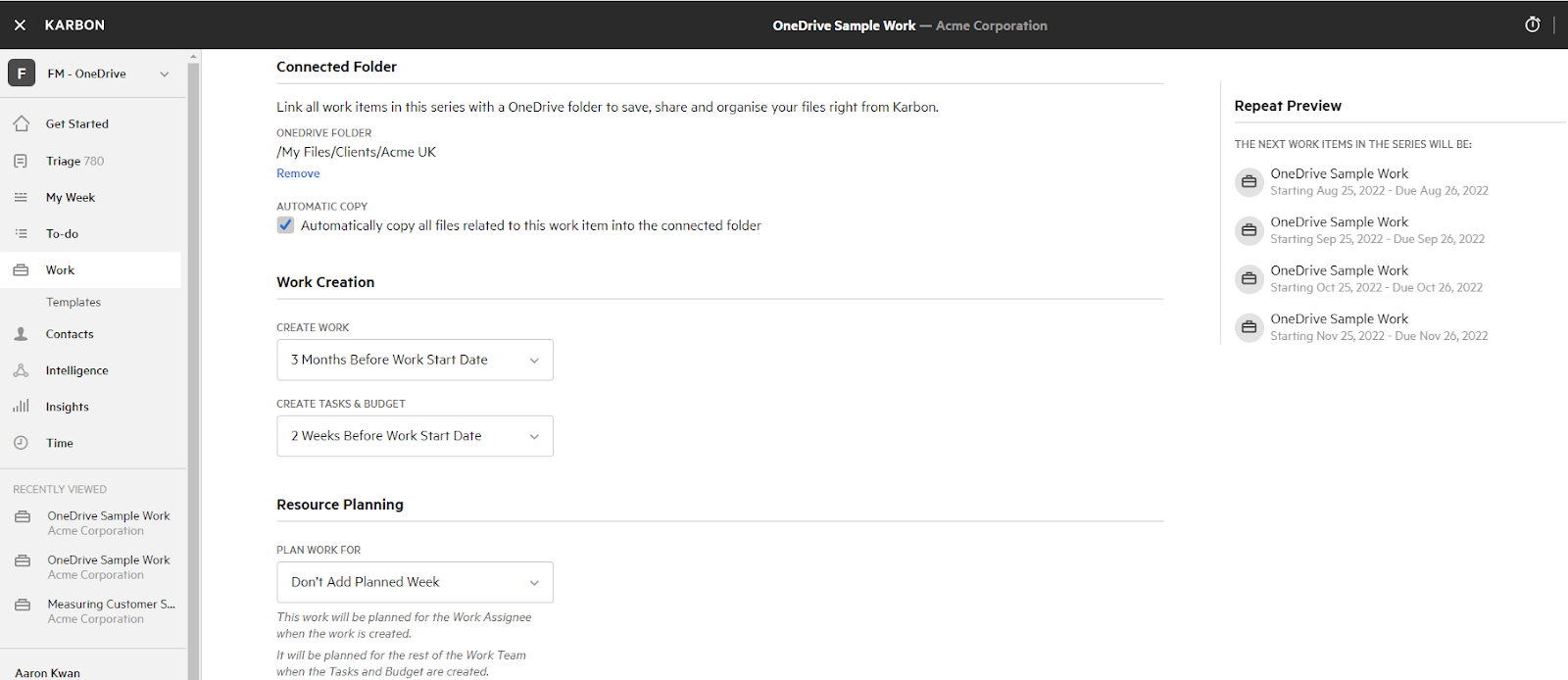This screenshot has height=680, width=1568.
Task: Click the F account avatar badge
Action: click(x=22, y=73)
